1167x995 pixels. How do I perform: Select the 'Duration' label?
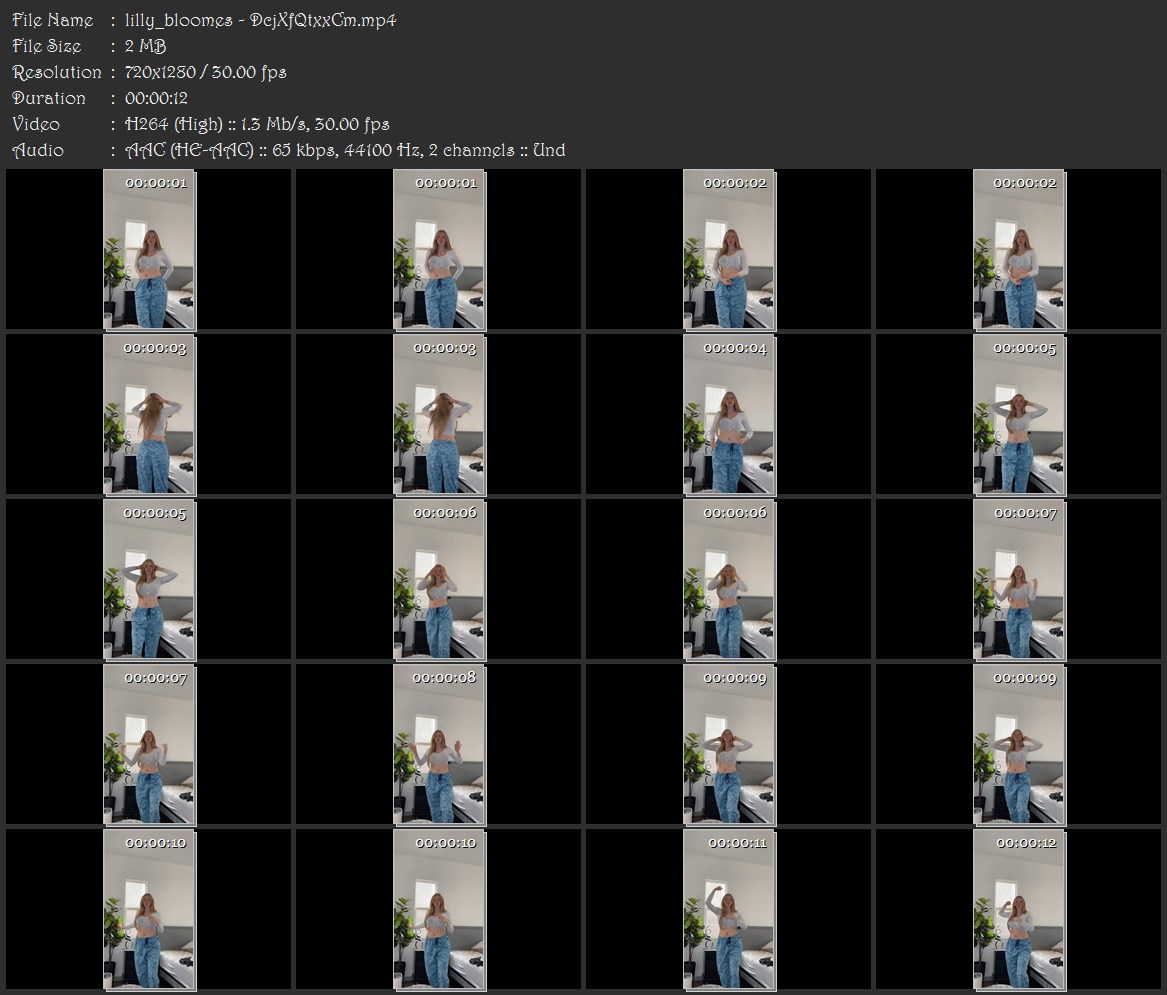click(x=49, y=98)
